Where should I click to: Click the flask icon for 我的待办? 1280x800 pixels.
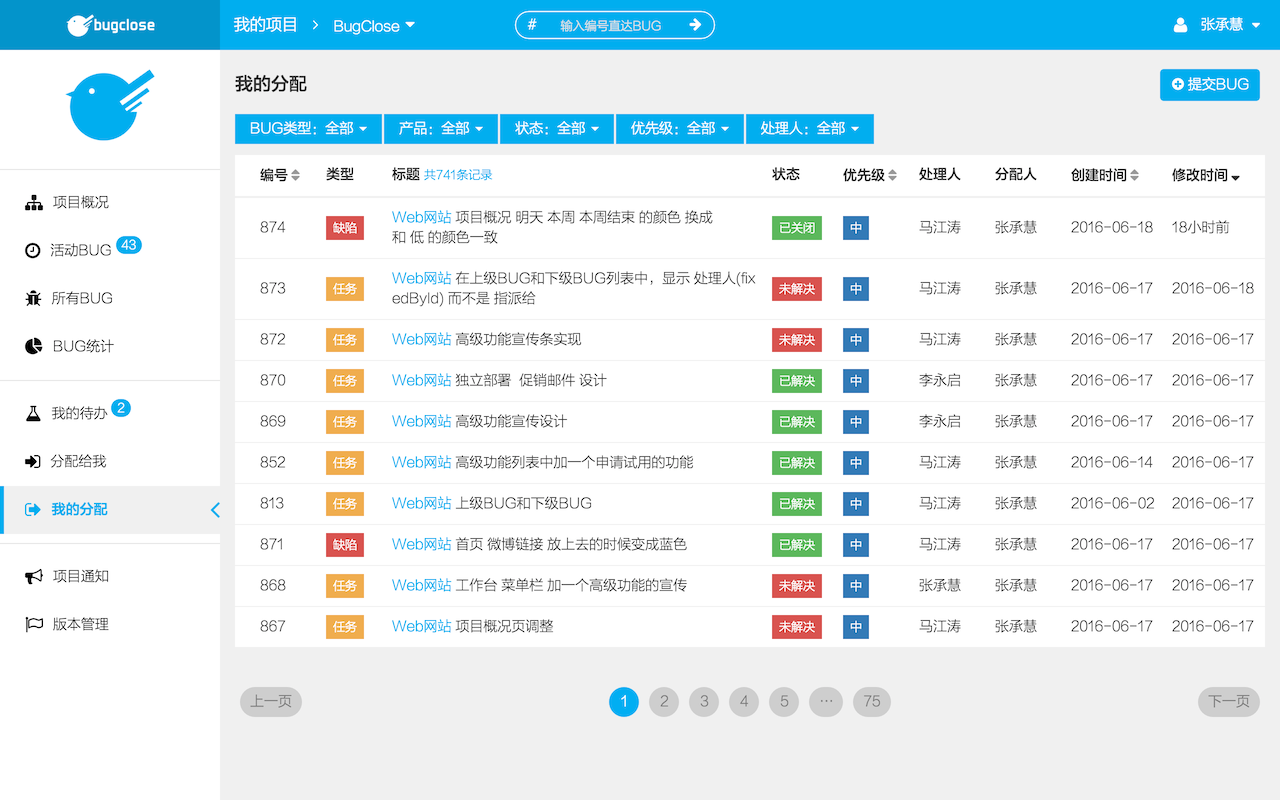tap(33, 413)
